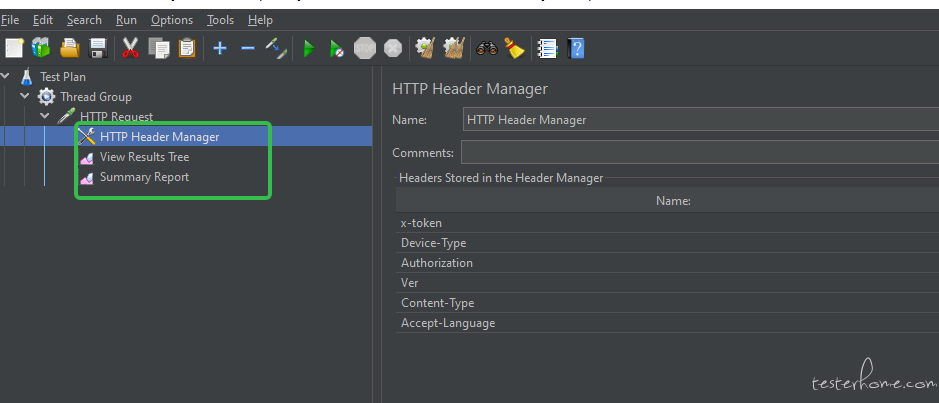
Task: Click the New test plan icon
Action: click(x=13, y=47)
